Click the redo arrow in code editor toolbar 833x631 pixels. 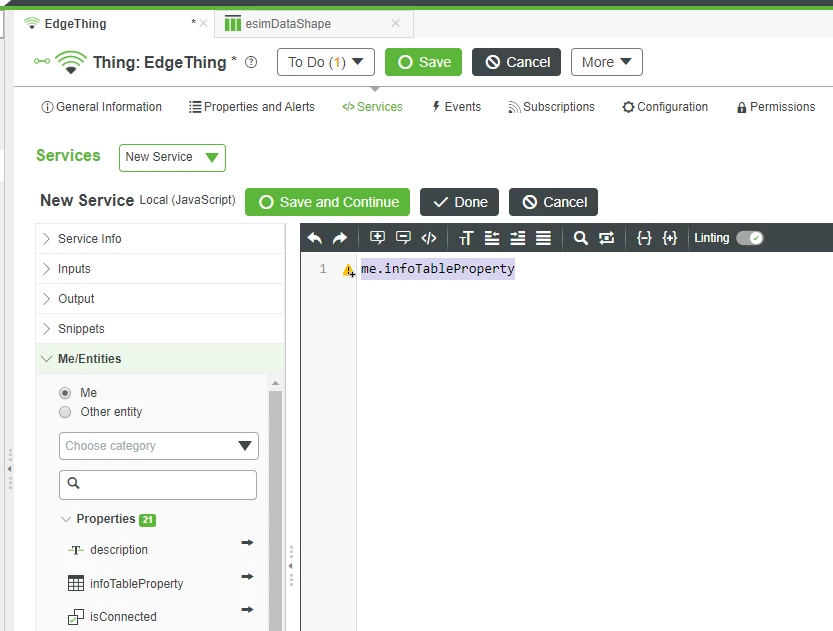point(340,238)
